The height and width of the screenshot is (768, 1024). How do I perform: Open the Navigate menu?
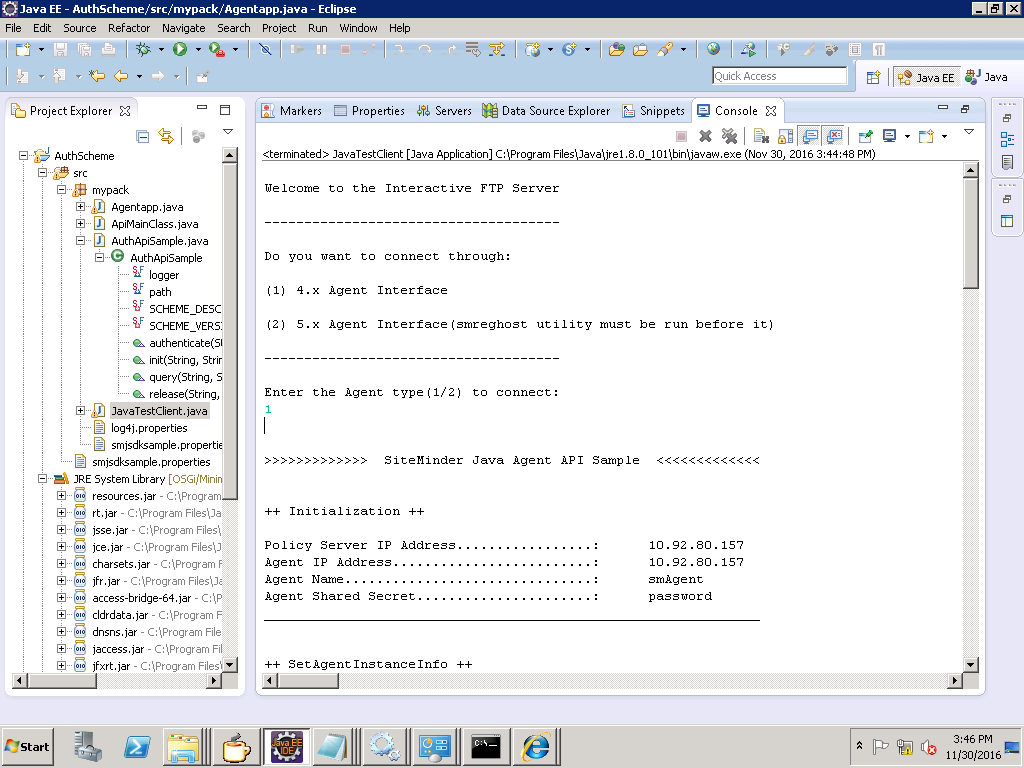point(184,28)
